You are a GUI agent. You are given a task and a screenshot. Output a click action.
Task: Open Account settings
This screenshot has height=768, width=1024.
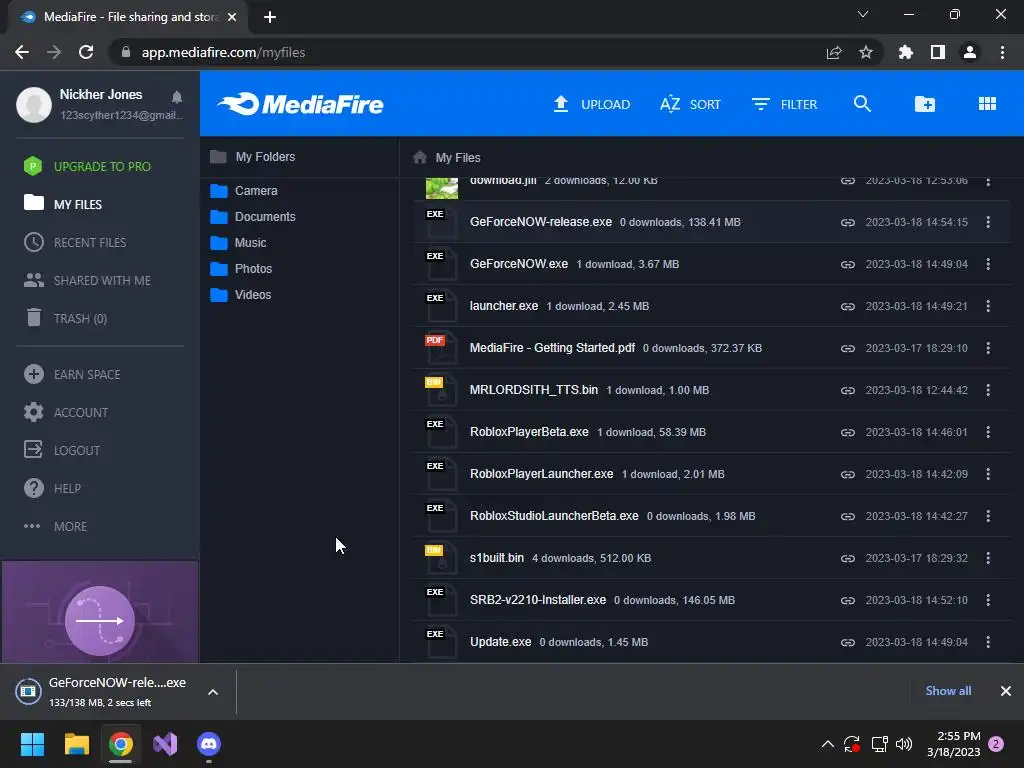(66, 412)
